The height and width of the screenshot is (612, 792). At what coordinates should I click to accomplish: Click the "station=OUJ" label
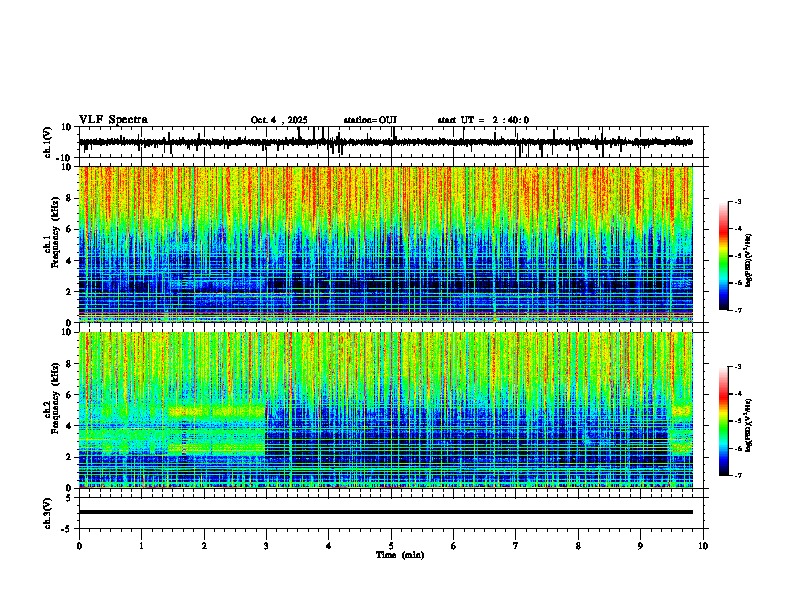point(370,120)
